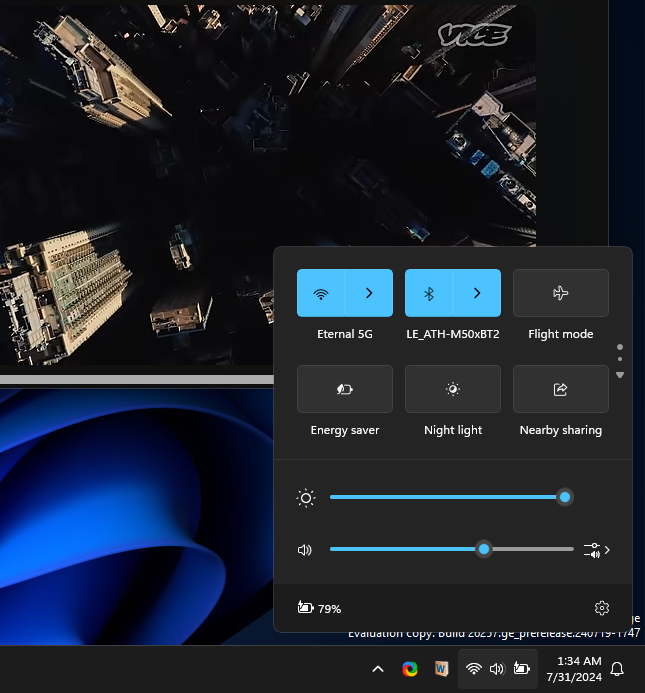Expand the Wi-Fi networks list arrow
This screenshot has height=693, width=645.
click(369, 293)
